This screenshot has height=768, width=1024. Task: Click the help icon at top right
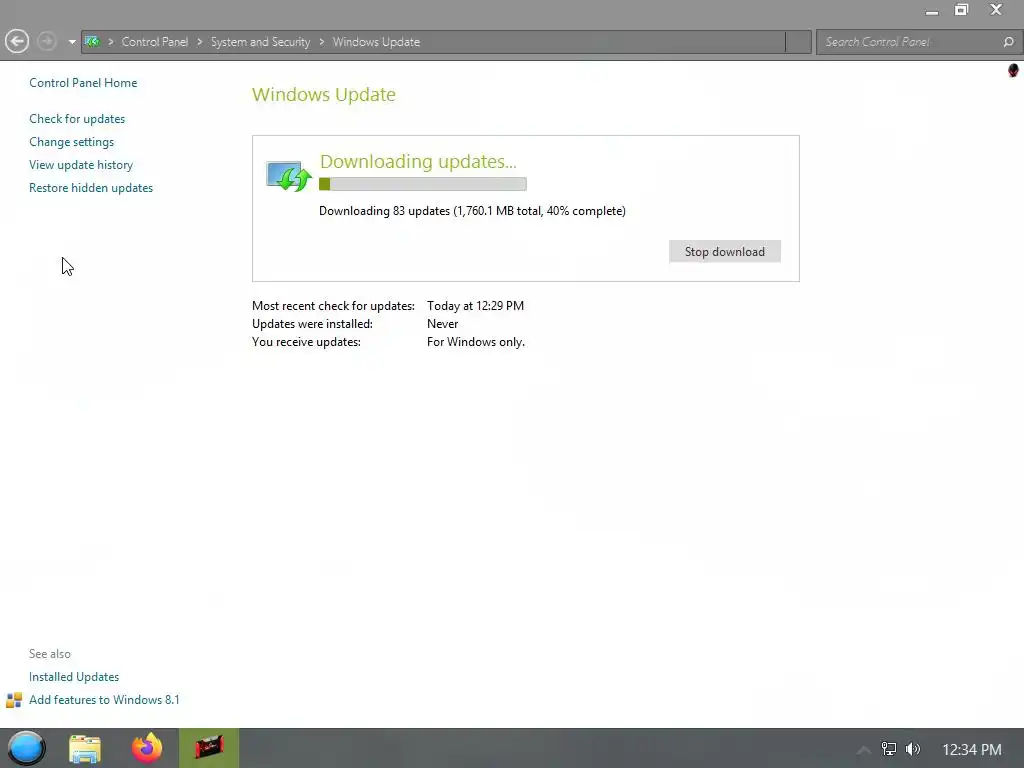(x=1013, y=71)
